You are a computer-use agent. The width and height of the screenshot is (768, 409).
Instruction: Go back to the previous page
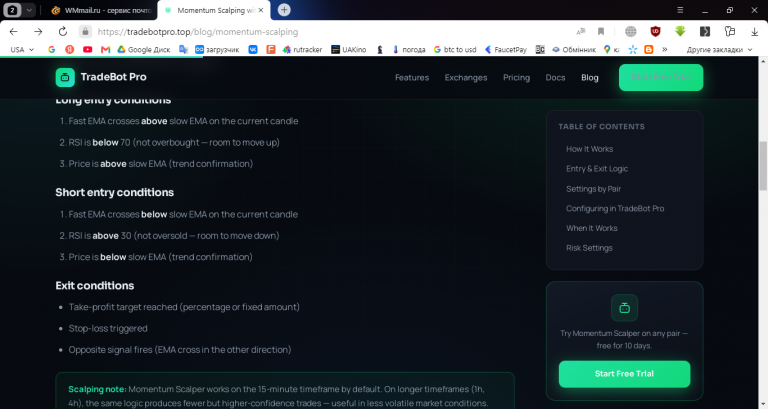(13, 32)
